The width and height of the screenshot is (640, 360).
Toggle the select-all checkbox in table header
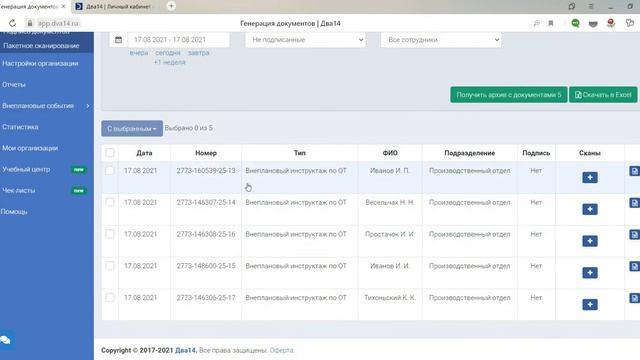110,153
